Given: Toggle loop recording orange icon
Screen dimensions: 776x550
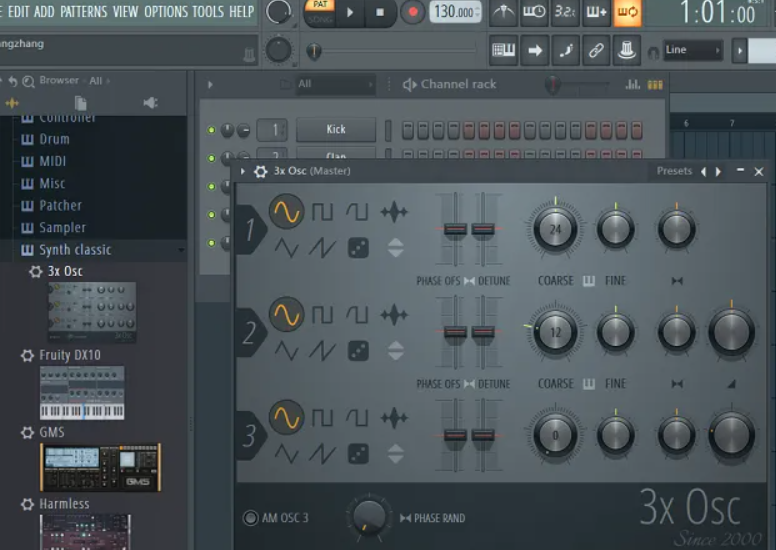Looking at the screenshot, I should [627, 12].
